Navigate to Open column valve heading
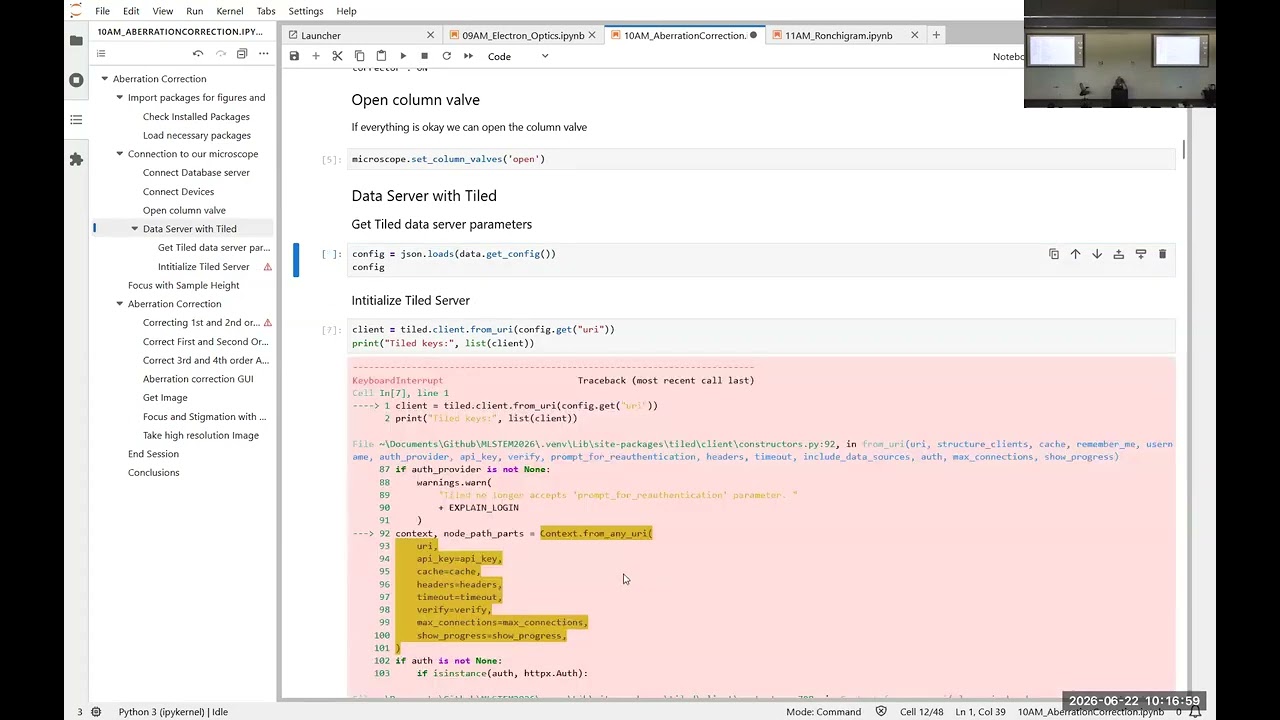The height and width of the screenshot is (720, 1280). [184, 210]
